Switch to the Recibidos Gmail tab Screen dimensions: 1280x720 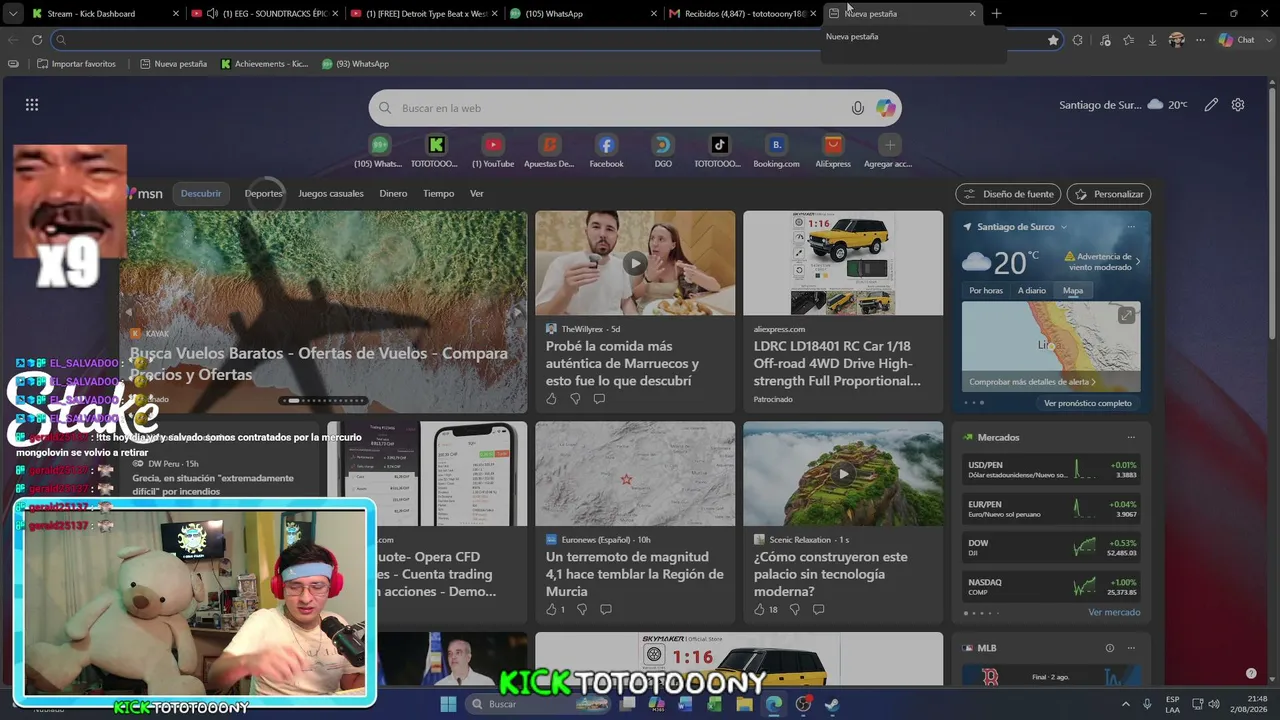click(741, 14)
